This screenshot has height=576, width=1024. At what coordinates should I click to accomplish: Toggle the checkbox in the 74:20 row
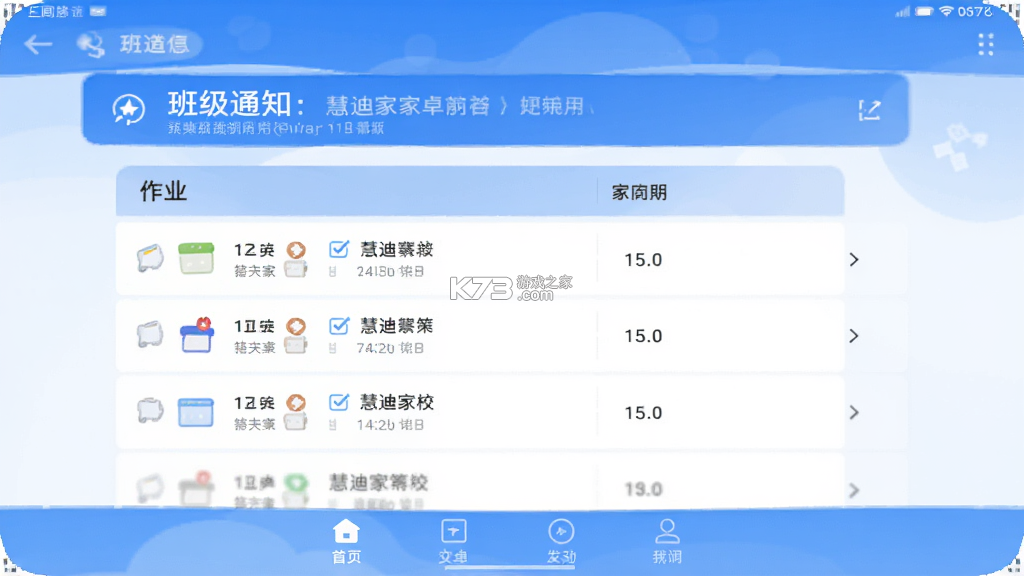point(338,325)
